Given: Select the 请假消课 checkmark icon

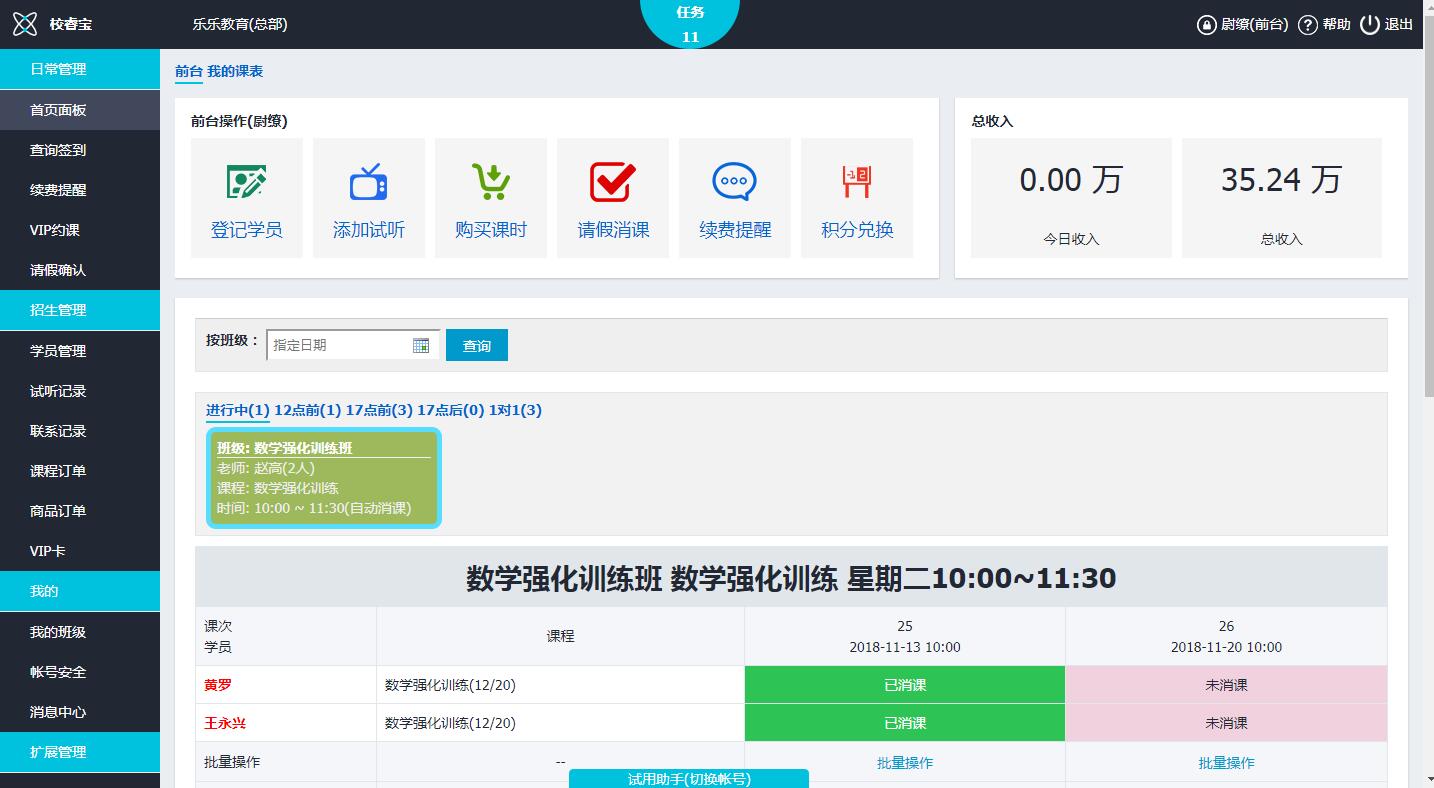Looking at the screenshot, I should (x=612, y=182).
